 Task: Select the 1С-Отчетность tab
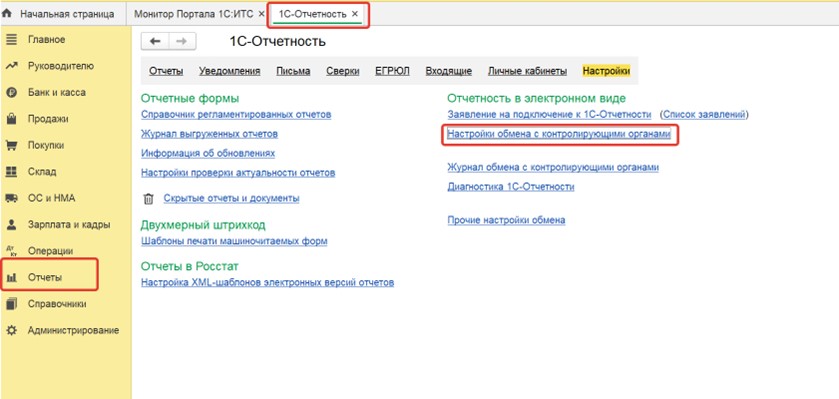pyautogui.click(x=312, y=14)
